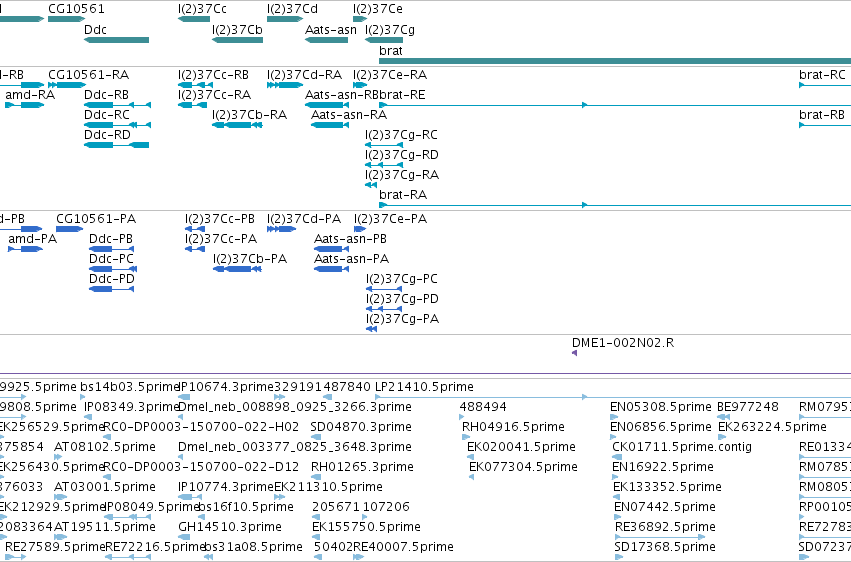Click the l(2)37Cg-RD transcript

click(x=384, y=165)
